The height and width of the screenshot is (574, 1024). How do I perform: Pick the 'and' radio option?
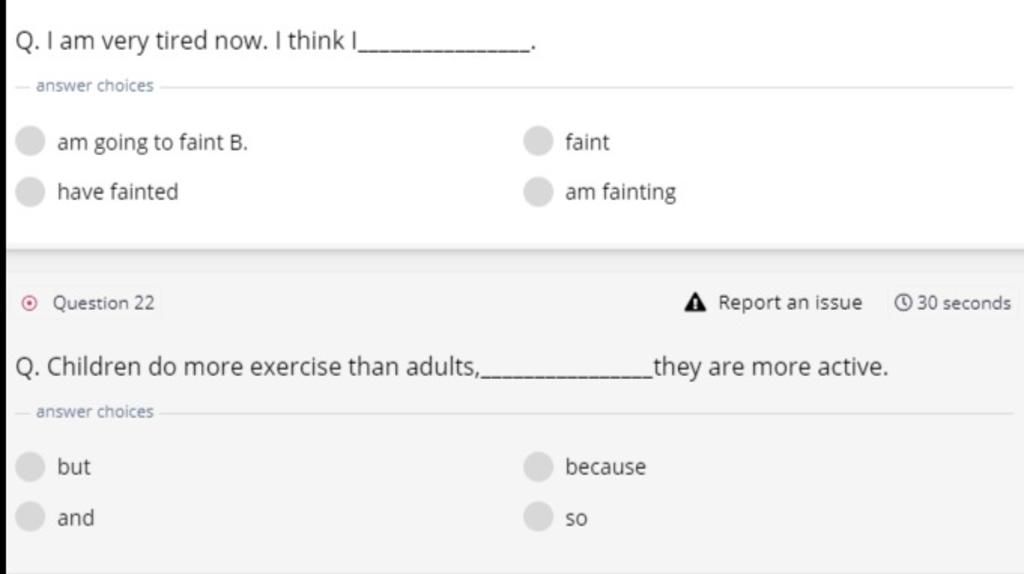tap(31, 517)
